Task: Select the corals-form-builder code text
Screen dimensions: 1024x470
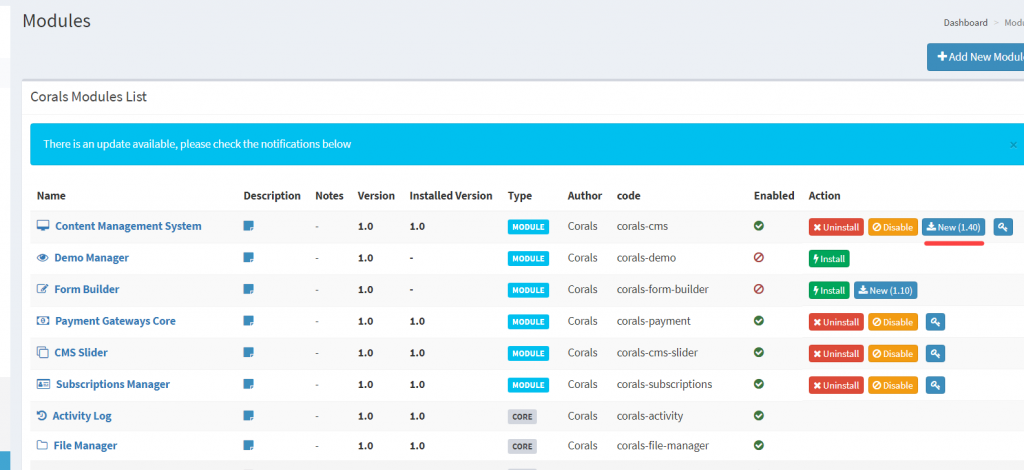Action: click(x=663, y=289)
